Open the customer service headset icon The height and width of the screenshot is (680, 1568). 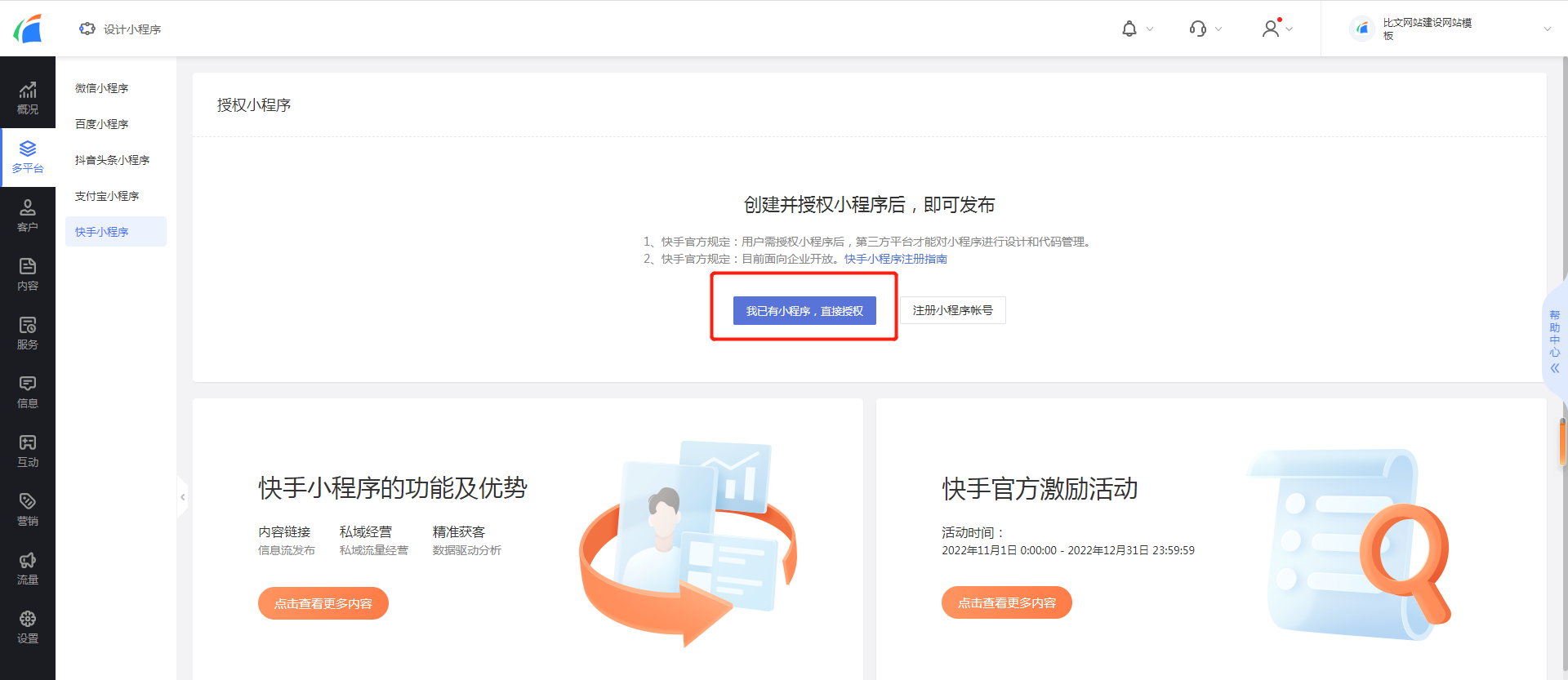pyautogui.click(x=1198, y=29)
